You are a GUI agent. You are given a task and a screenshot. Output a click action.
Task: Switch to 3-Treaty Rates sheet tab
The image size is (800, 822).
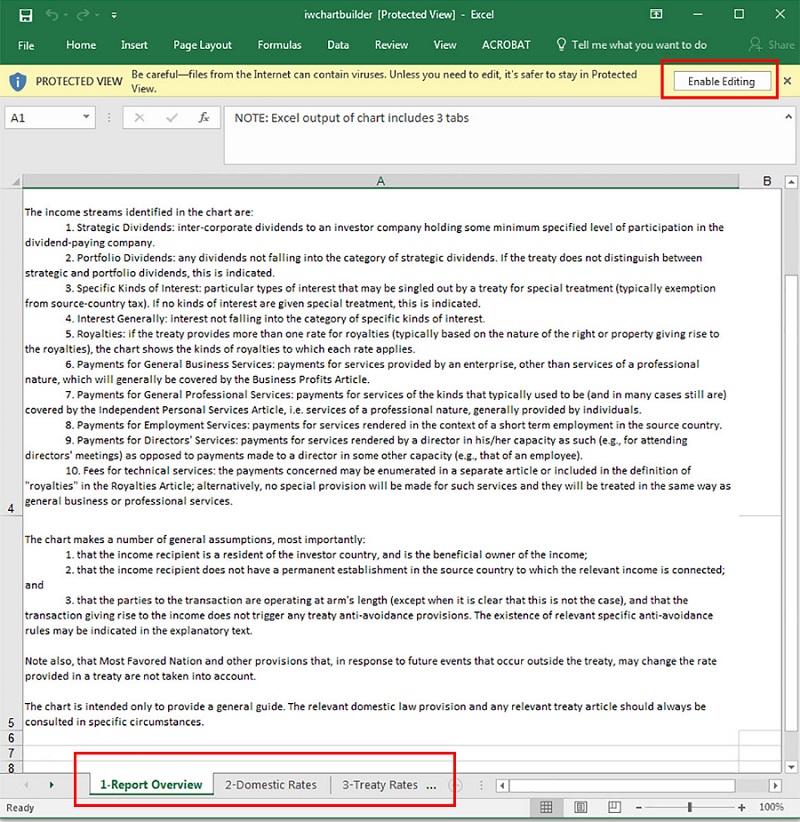tap(380, 785)
